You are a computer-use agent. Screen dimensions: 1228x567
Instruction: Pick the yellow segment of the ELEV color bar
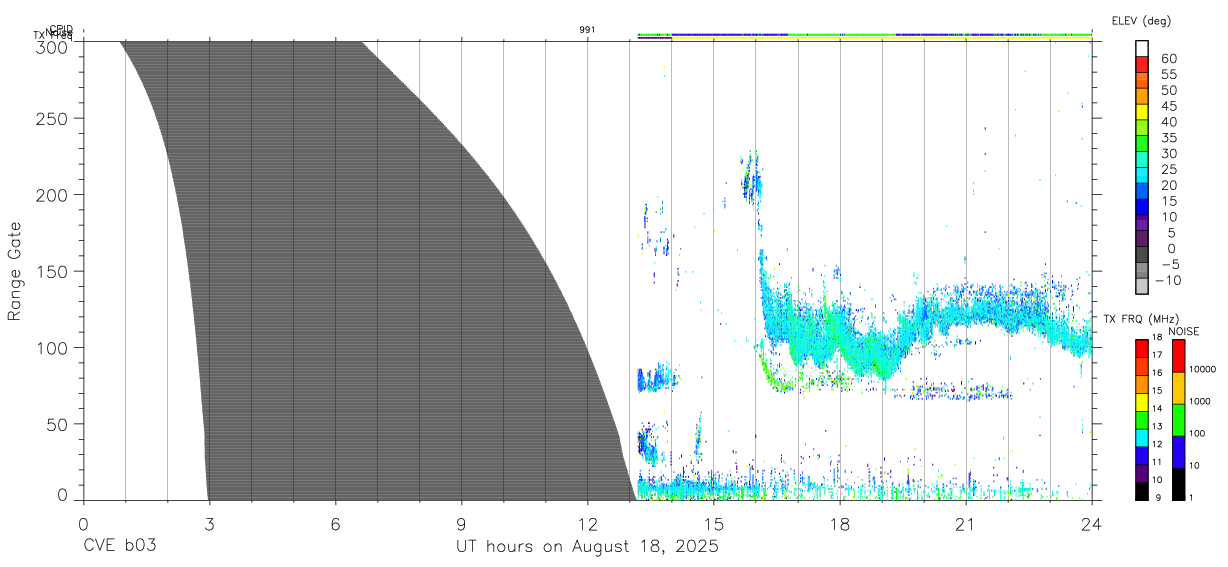coord(1143,112)
